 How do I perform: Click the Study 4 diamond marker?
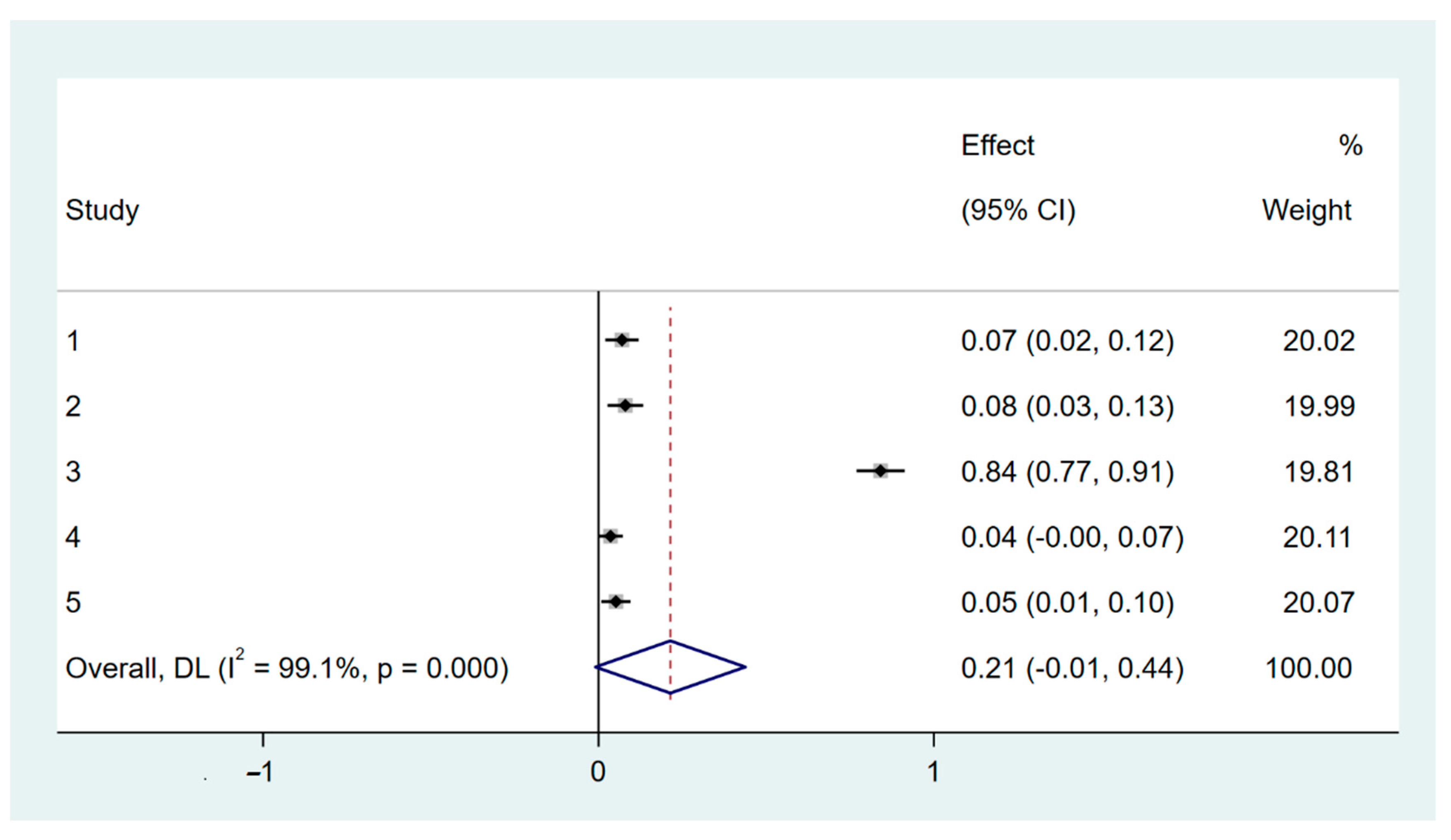(x=610, y=537)
